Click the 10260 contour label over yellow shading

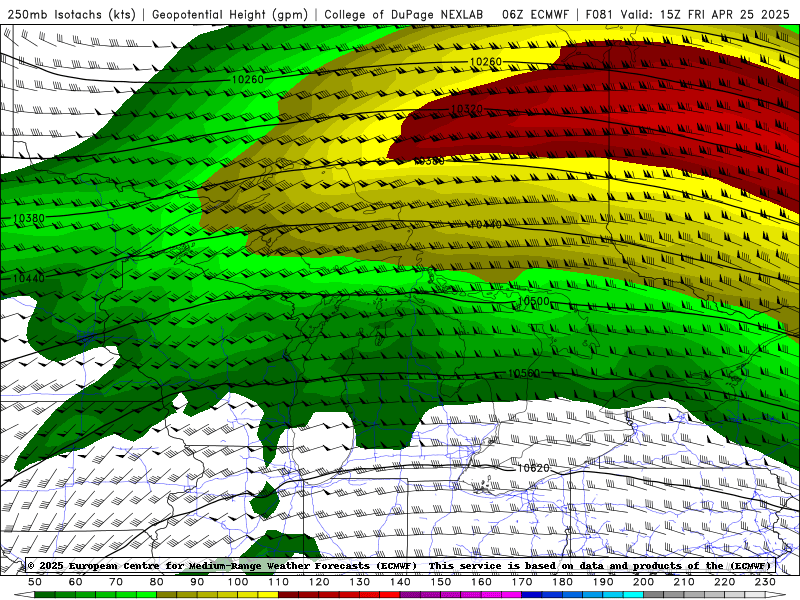485,62
